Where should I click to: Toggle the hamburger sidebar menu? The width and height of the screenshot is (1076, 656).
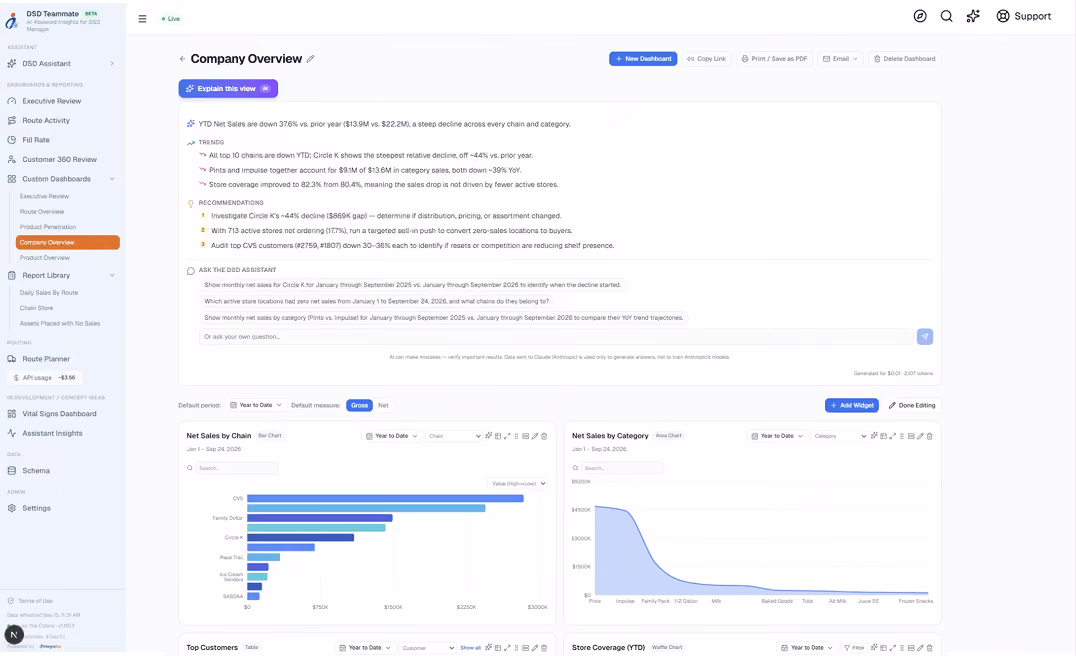[142, 19]
